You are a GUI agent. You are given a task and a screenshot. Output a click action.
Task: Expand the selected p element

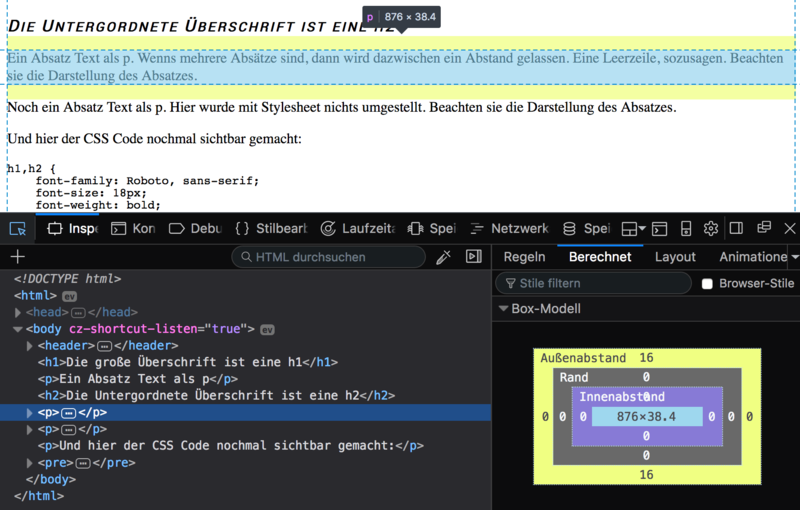[30, 413]
